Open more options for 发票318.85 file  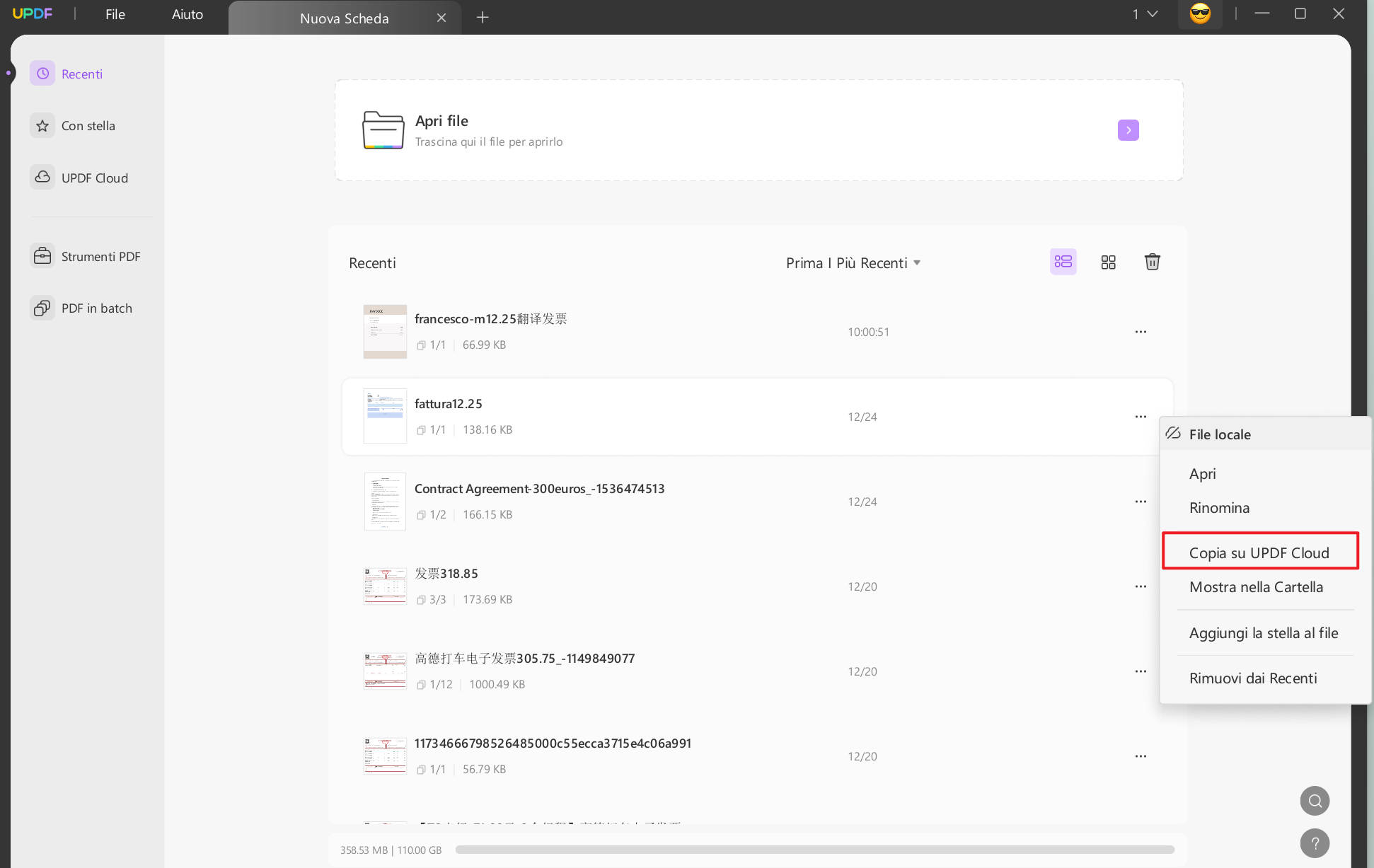tap(1141, 586)
